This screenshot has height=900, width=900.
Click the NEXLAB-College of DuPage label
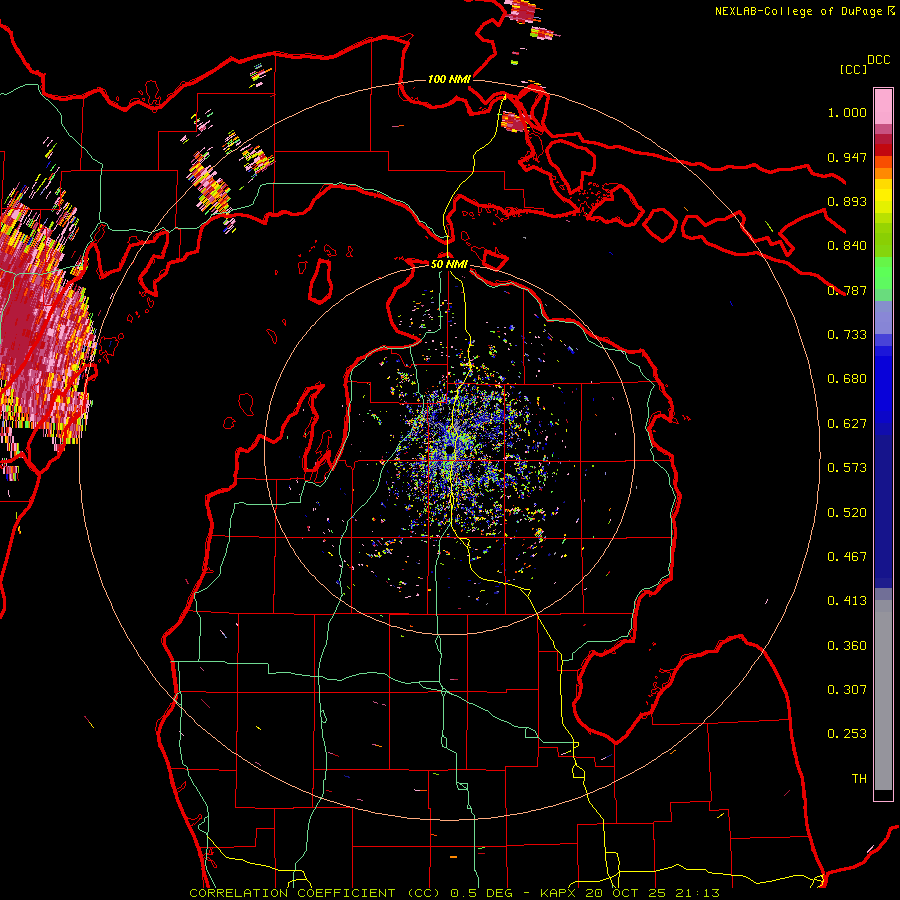[x=798, y=11]
